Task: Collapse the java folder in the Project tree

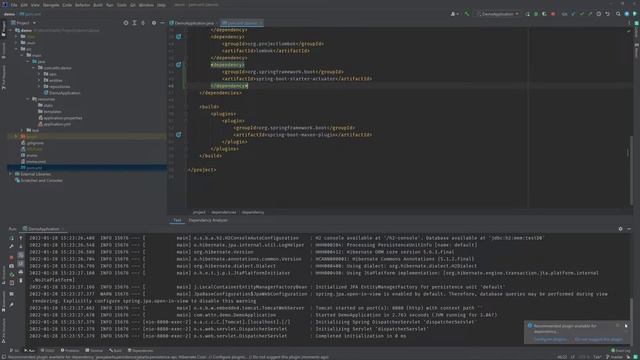Action: pyautogui.click(x=28, y=62)
